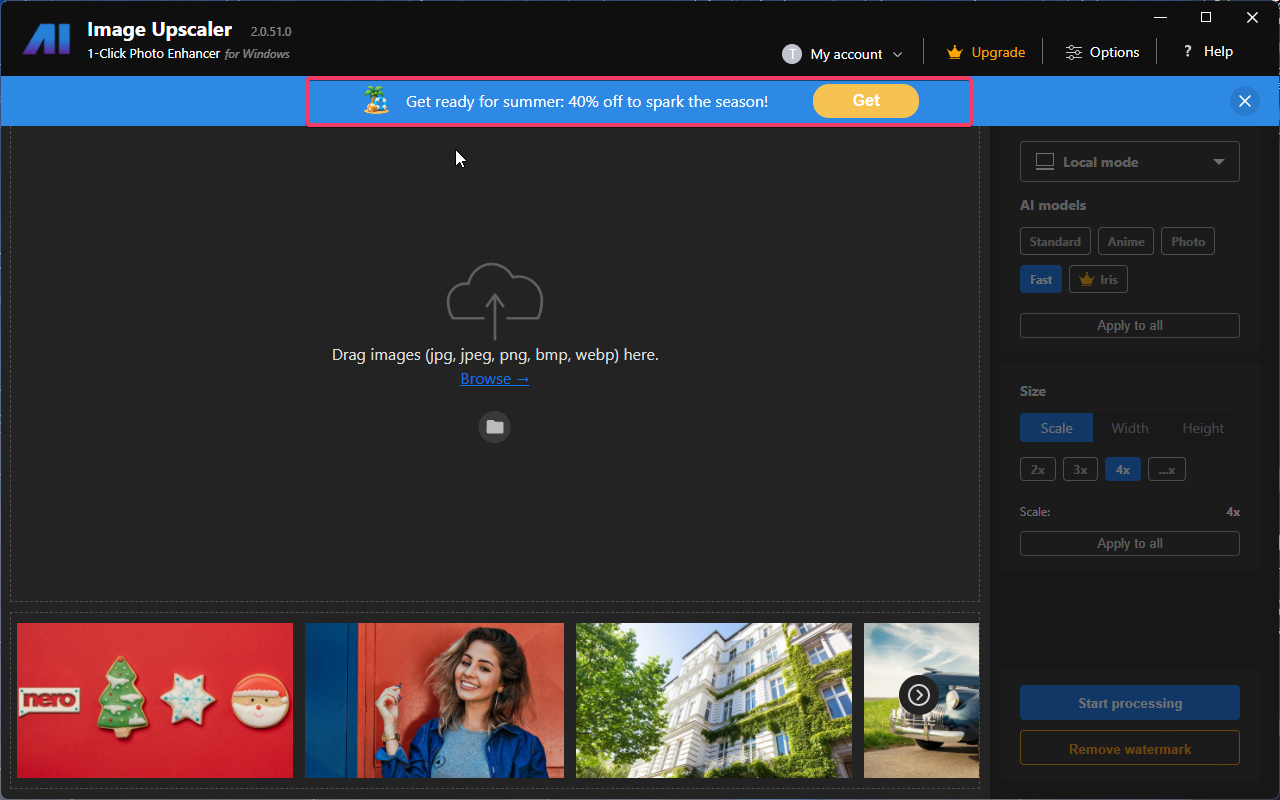Click the Browse link

click(x=495, y=379)
